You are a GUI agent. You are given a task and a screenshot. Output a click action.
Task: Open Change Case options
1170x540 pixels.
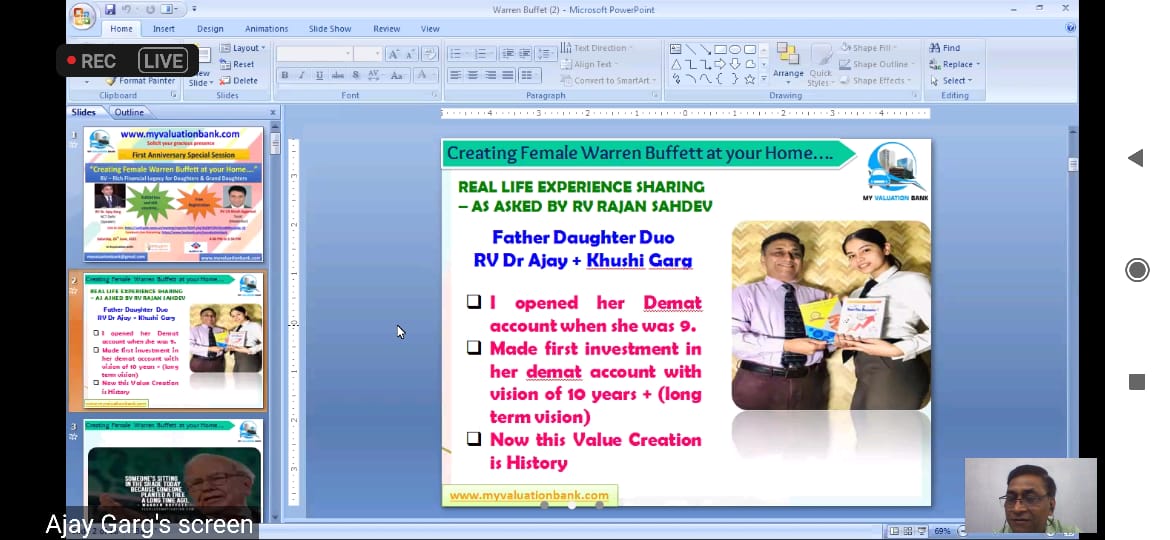[398, 75]
